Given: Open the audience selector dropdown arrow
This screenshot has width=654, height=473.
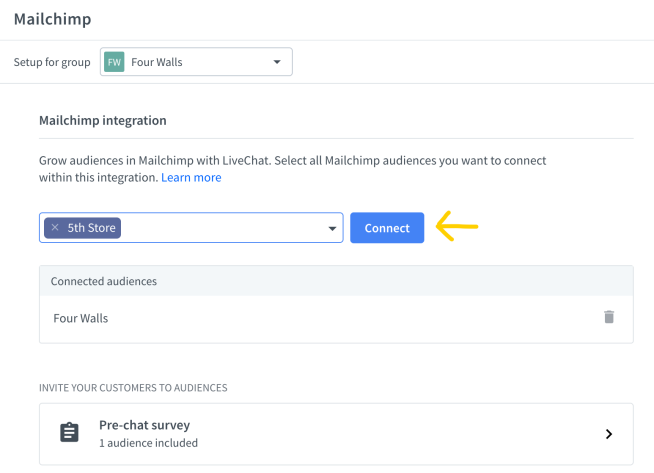Looking at the screenshot, I should coord(332,229).
